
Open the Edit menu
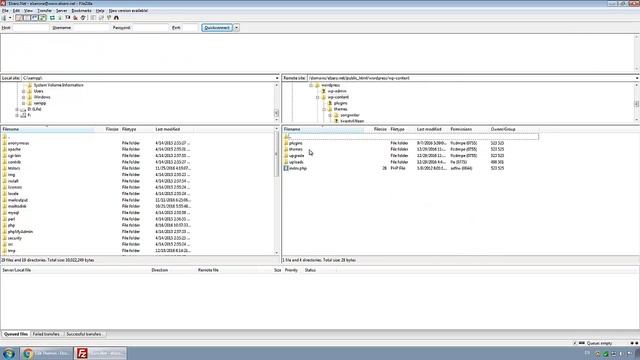[x=16, y=11]
